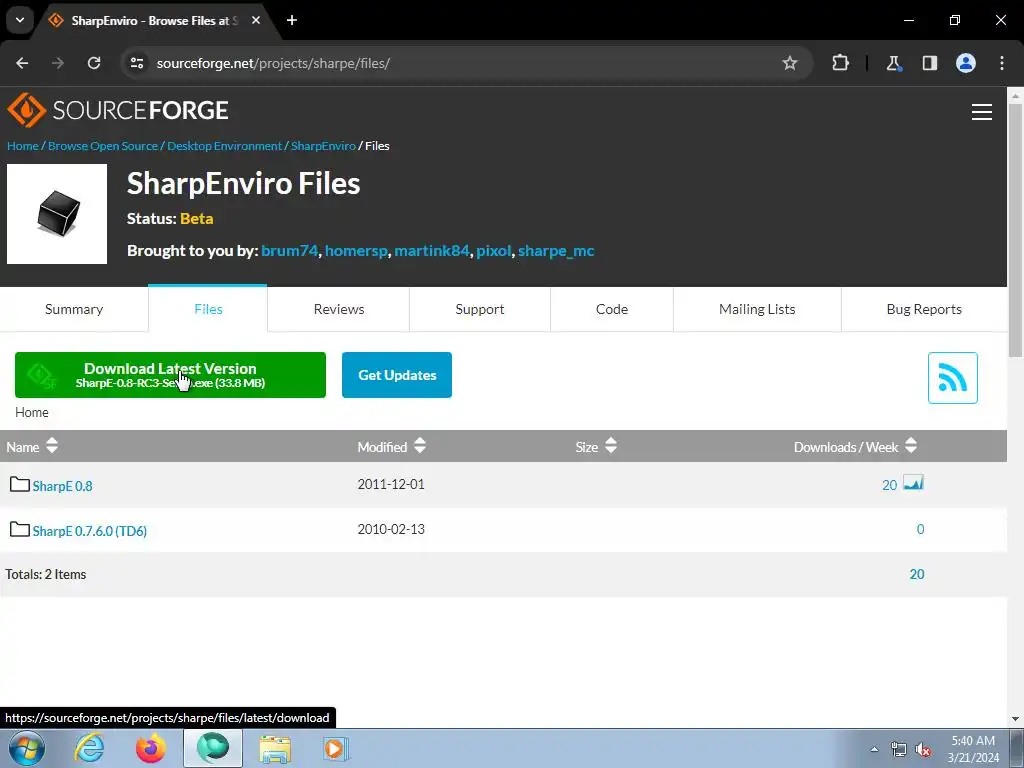Viewport: 1024px width, 768px height.
Task: Open the pixol profile link
Action: coord(493,251)
